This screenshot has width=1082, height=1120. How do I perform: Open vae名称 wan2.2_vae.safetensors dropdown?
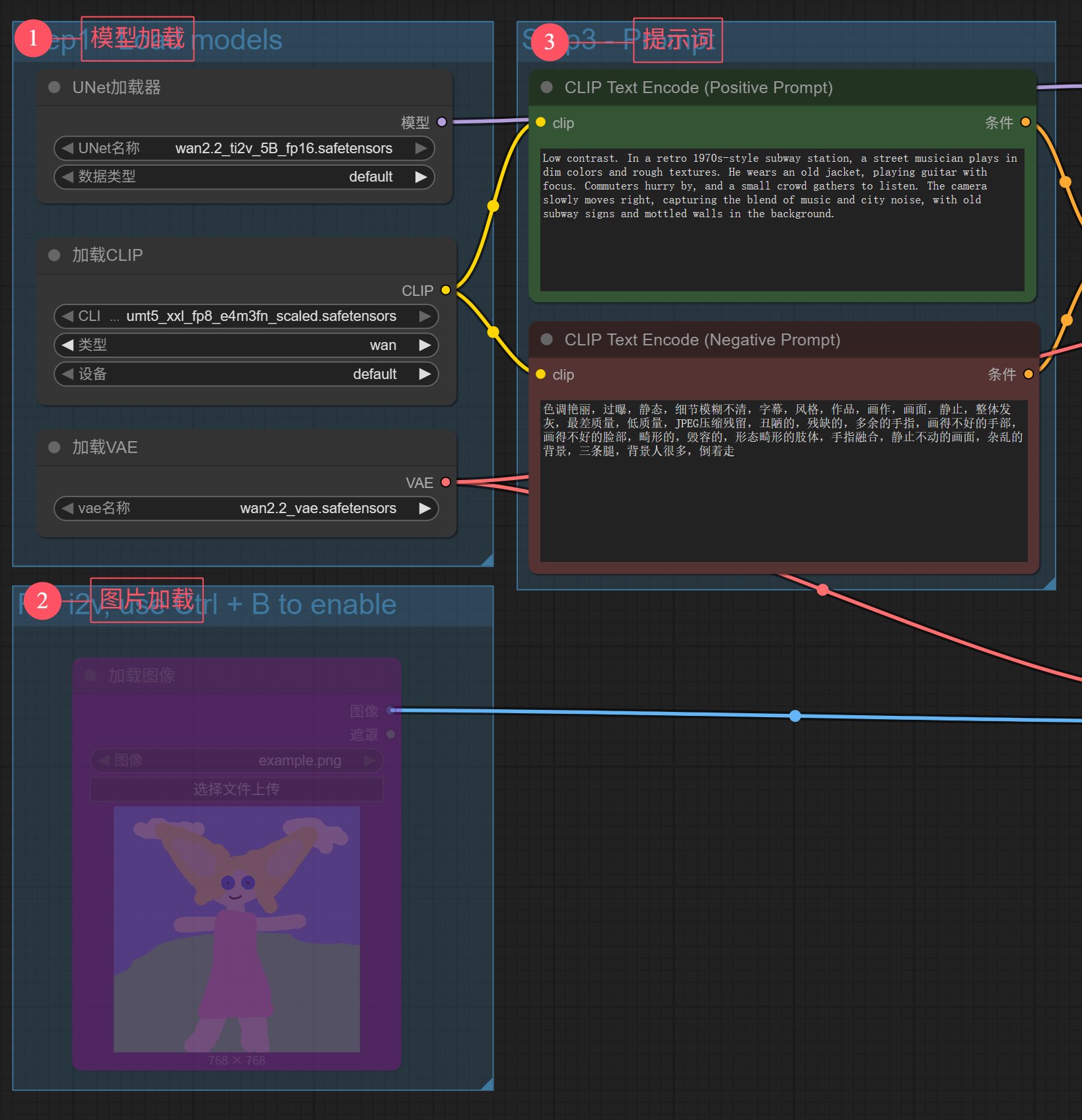246,508
